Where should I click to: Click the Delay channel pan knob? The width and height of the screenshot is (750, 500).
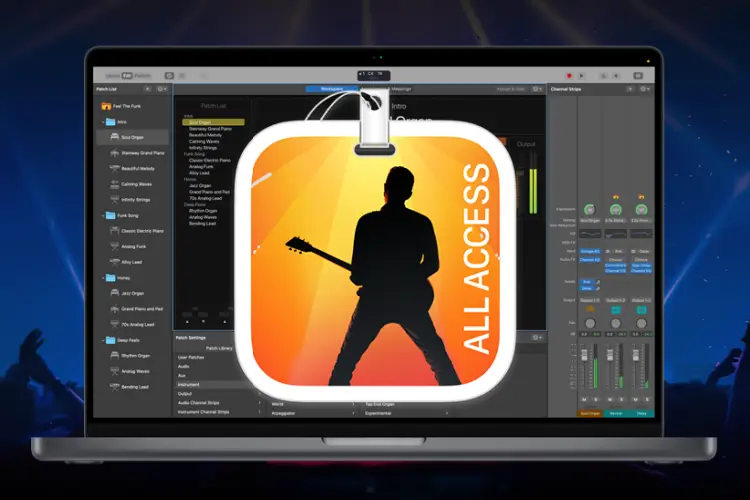[x=641, y=323]
